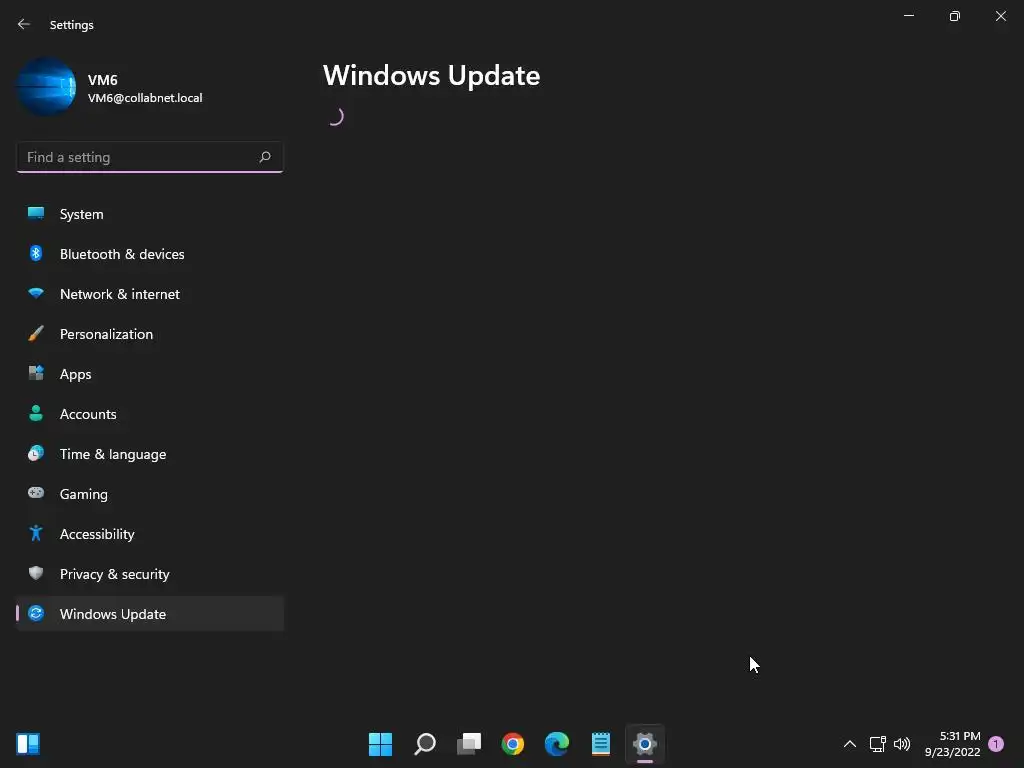The height and width of the screenshot is (768, 1024).
Task: Go back with the Settings back arrow
Action: coord(24,24)
